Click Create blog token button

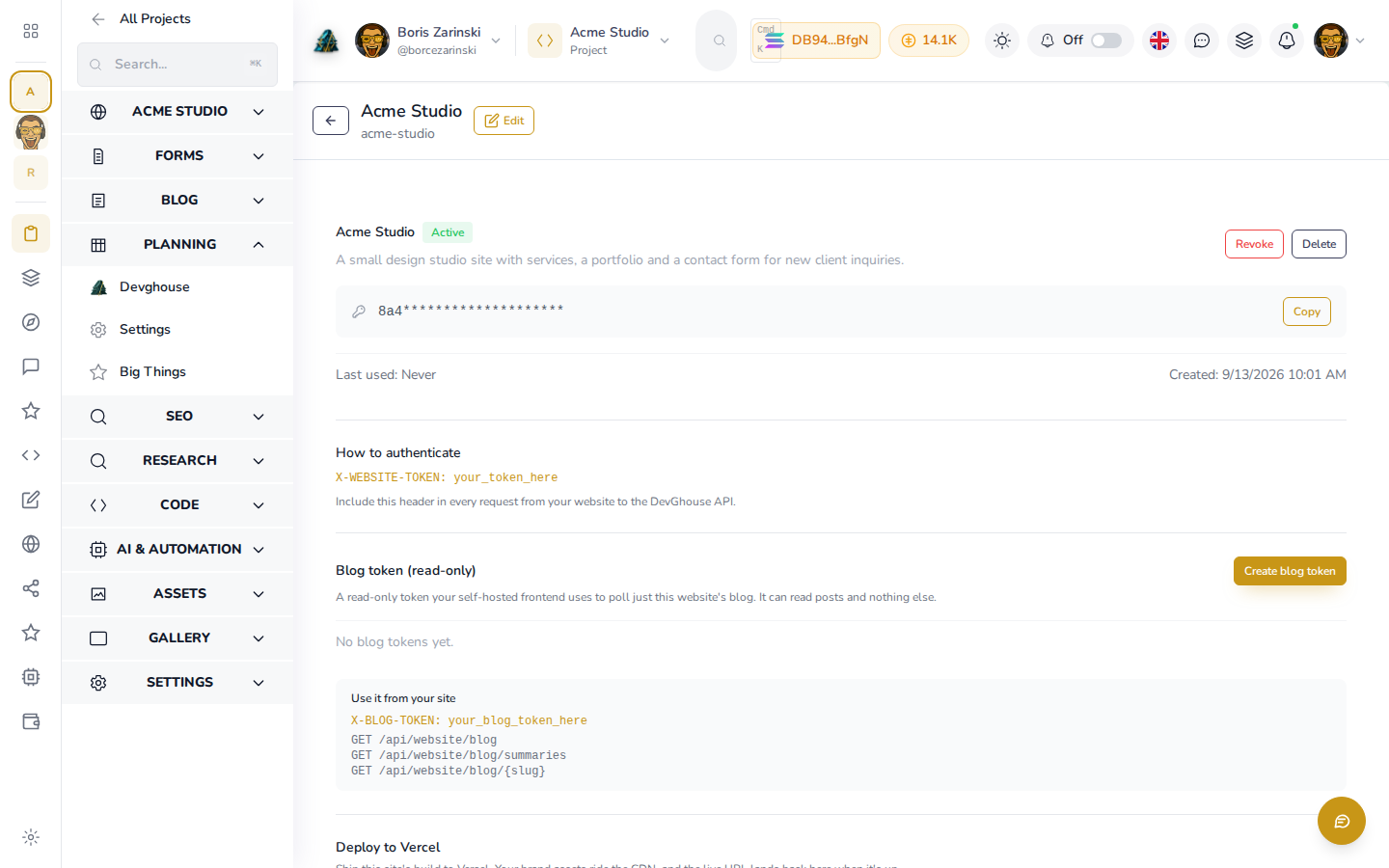coord(1290,571)
